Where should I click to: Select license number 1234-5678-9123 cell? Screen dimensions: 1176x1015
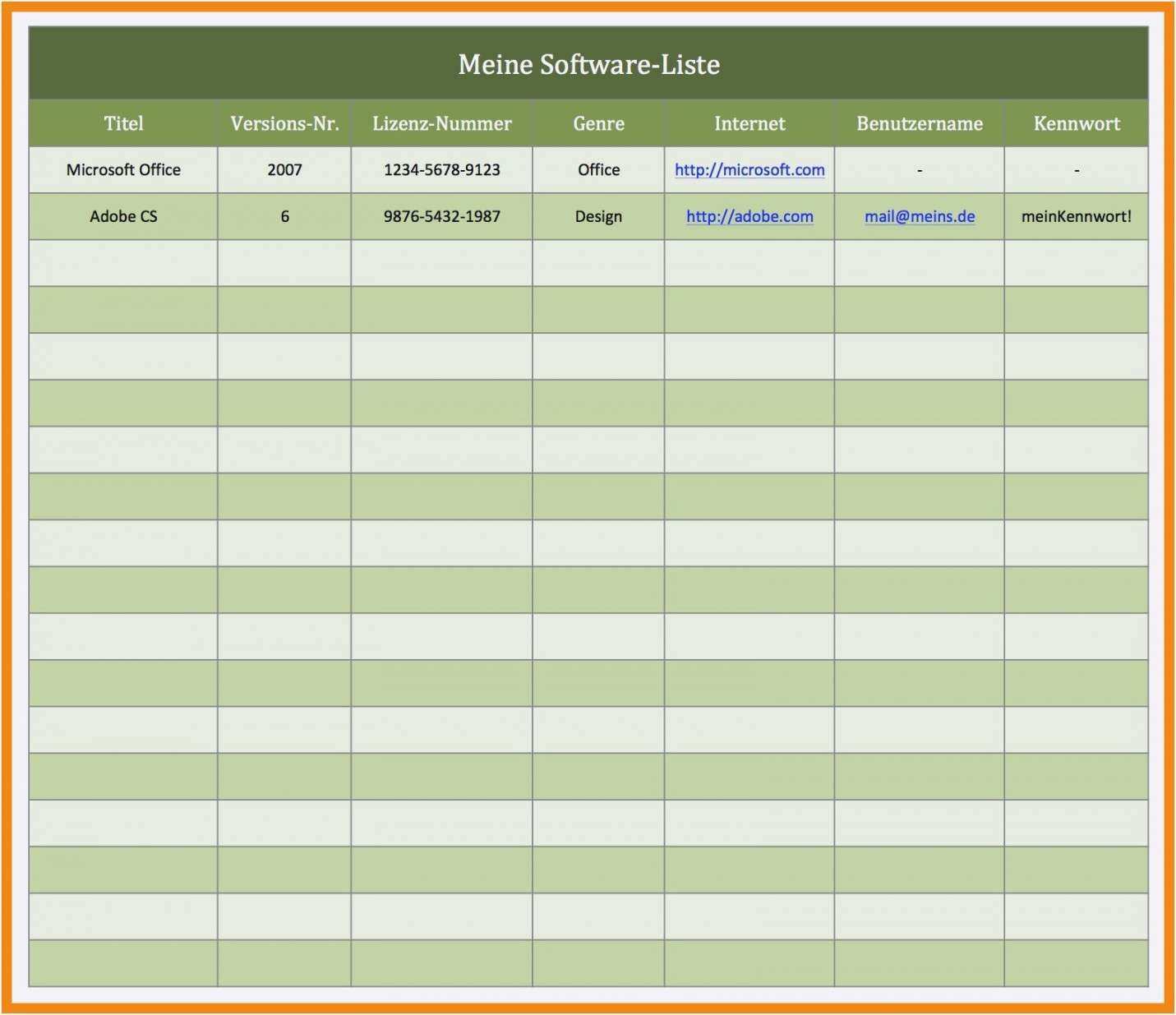tap(441, 170)
